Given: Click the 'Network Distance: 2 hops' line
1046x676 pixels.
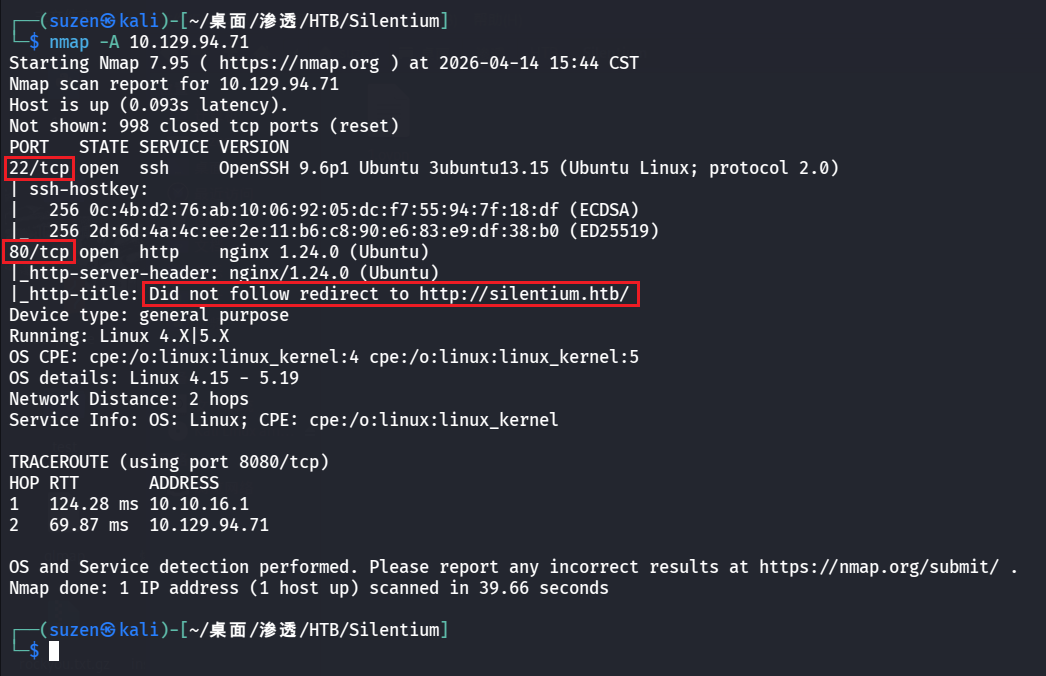Looking at the screenshot, I should click(x=129, y=399).
